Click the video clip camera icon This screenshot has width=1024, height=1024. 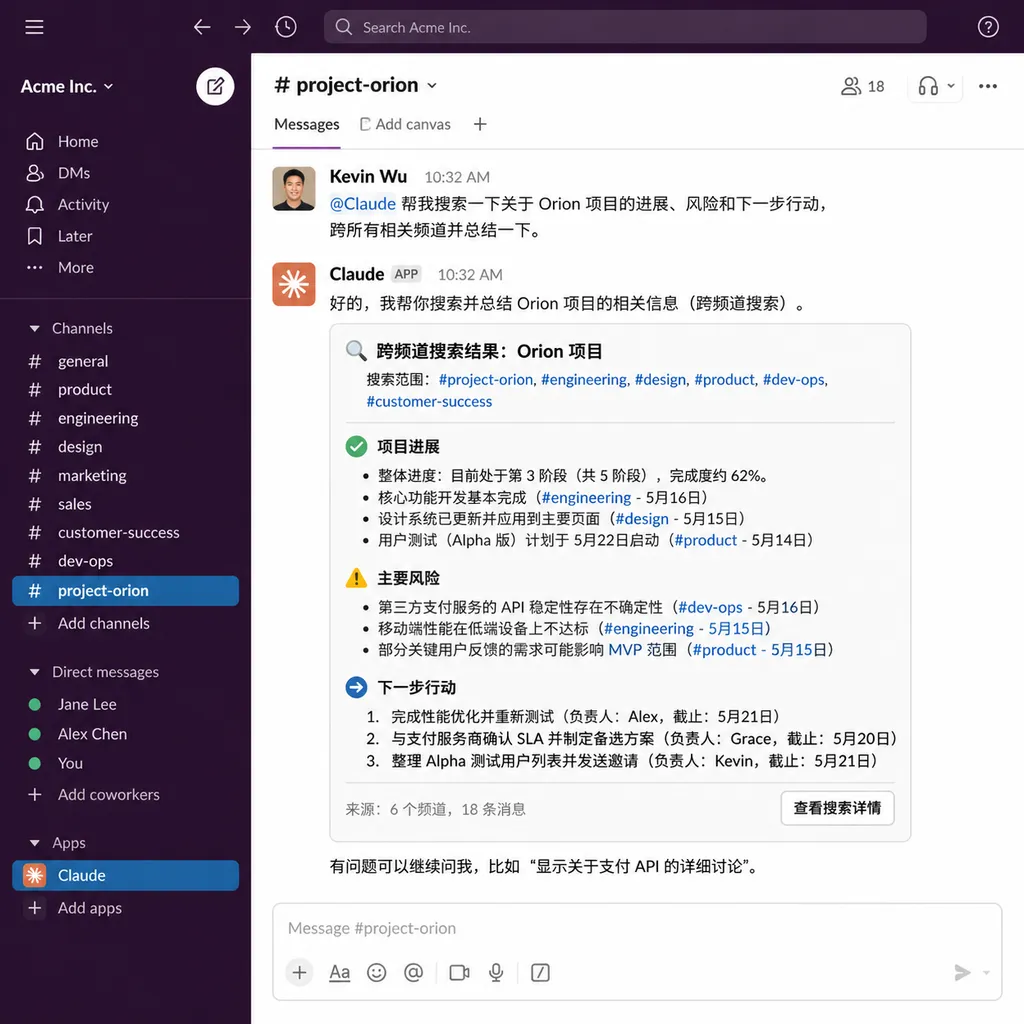pyautogui.click(x=459, y=973)
